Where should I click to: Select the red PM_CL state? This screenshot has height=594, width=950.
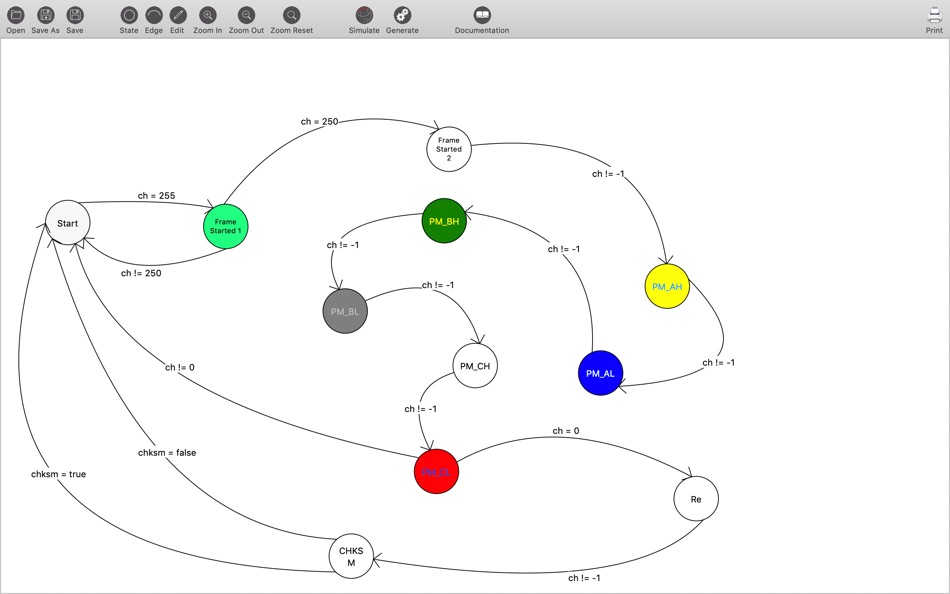point(436,472)
